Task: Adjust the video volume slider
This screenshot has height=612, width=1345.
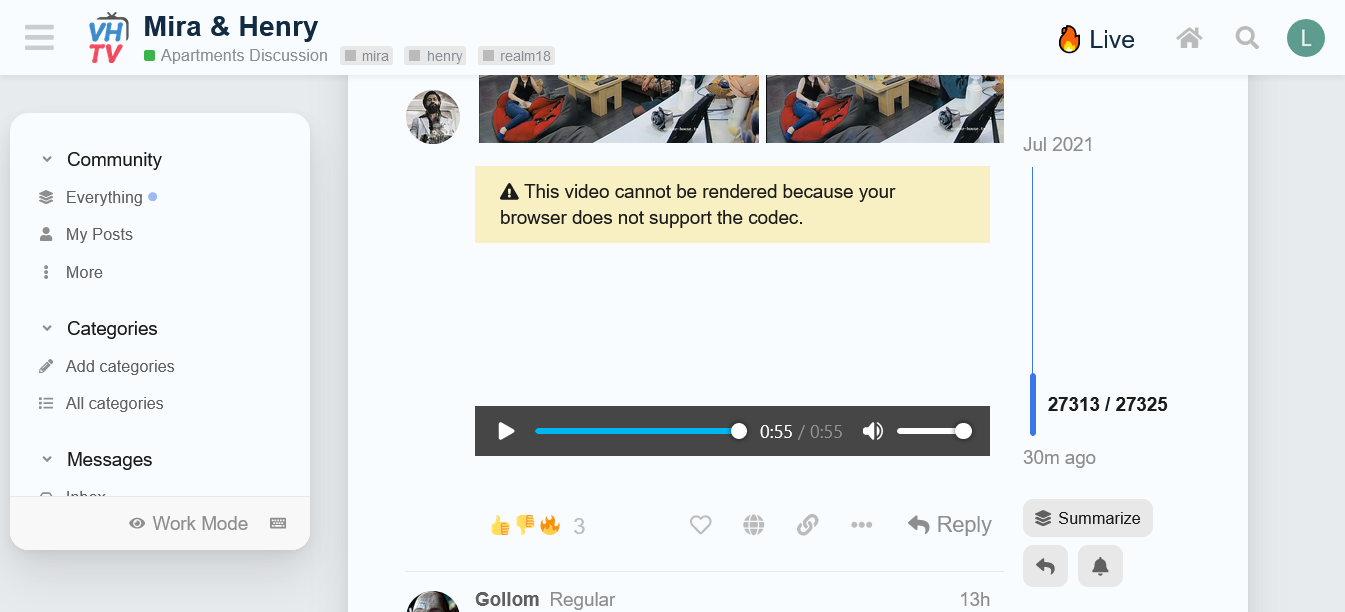Action: coord(932,431)
